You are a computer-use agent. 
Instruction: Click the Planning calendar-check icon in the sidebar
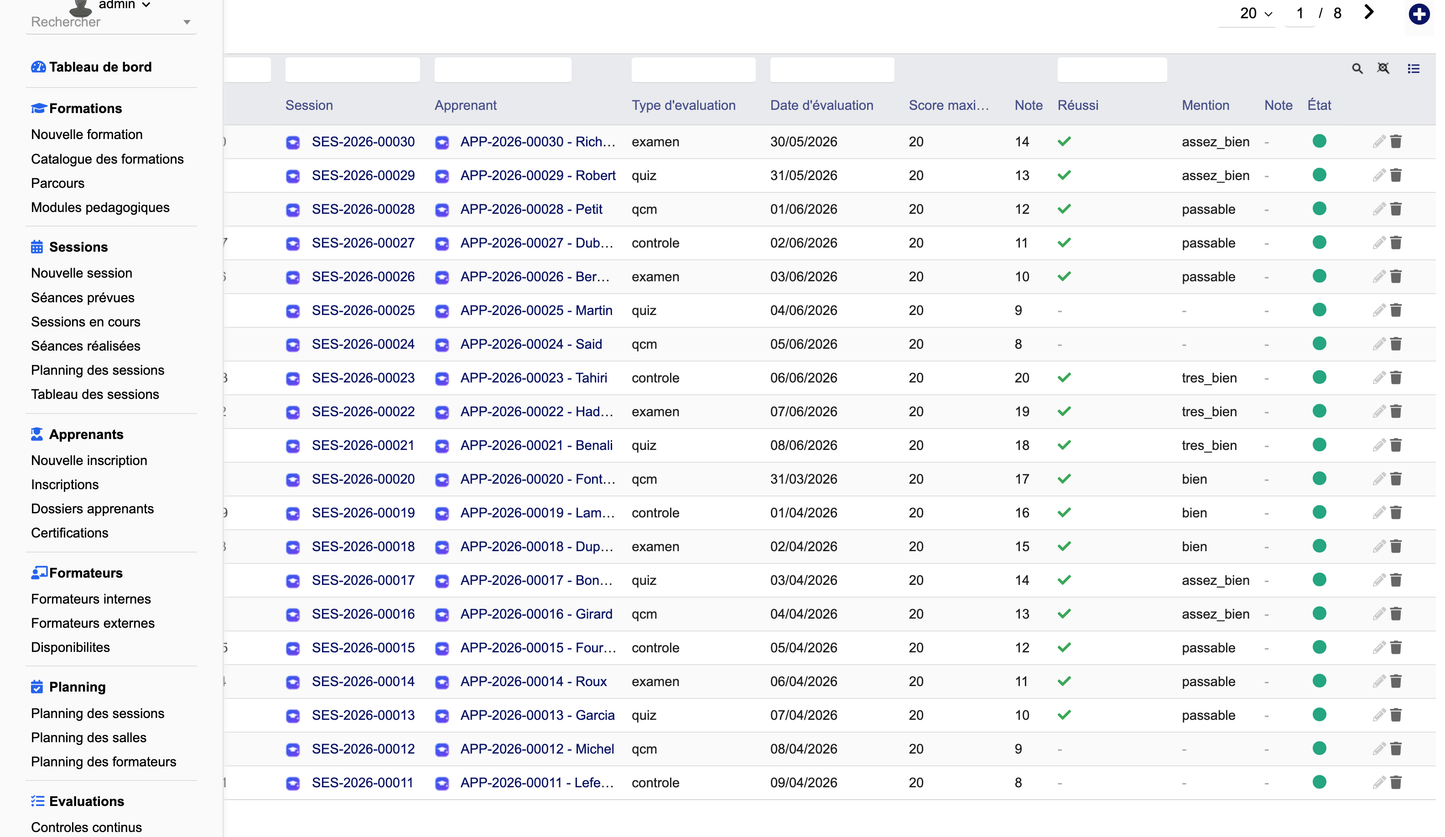37,687
